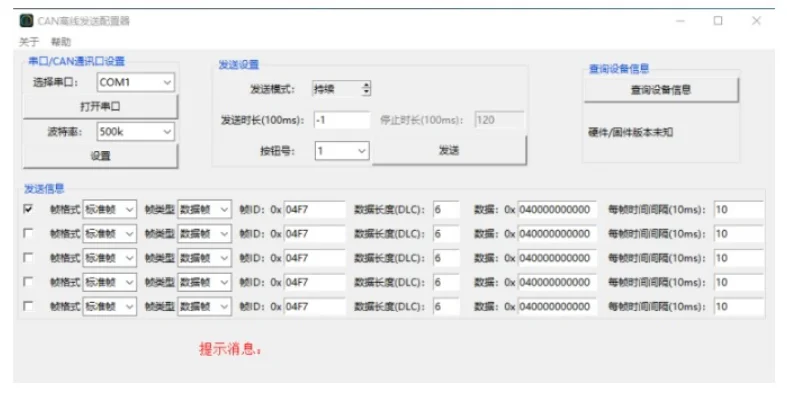Image resolution: width=787 pixels, height=398 pixels.
Task: Click third-row 每帧时间间隔 field
Action: 739,258
